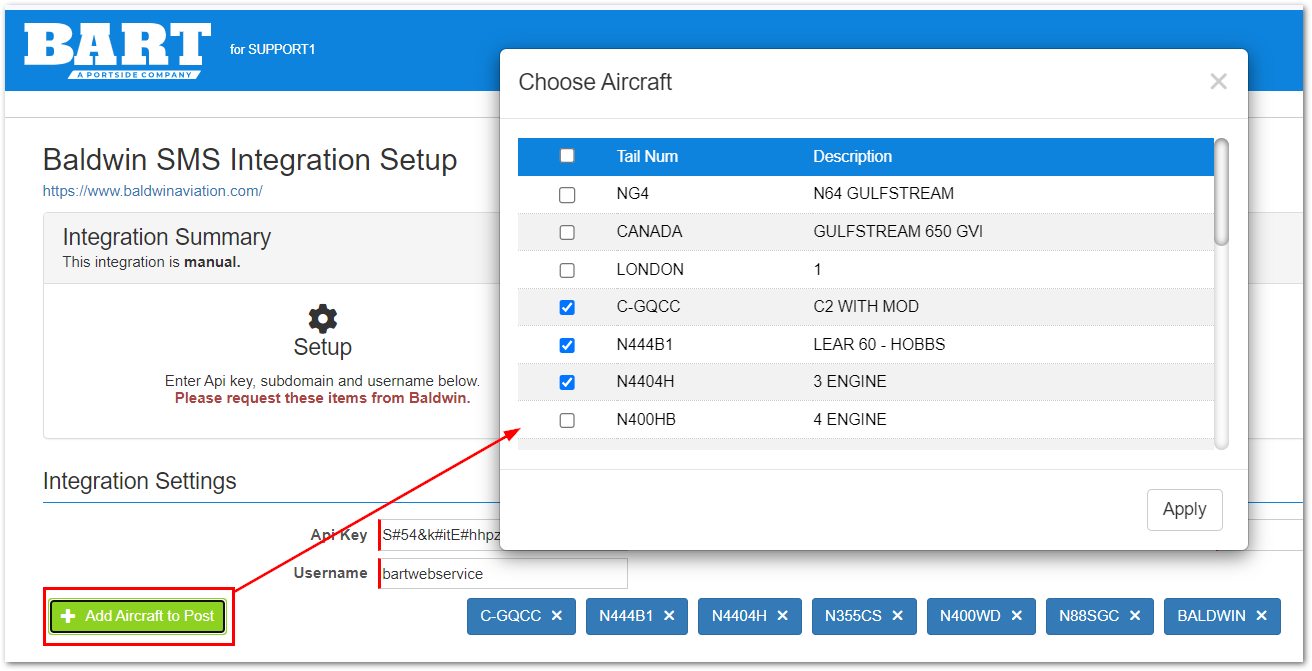Click 'Please request these items from Baldwin' text
1312x671 pixels.
[322, 398]
